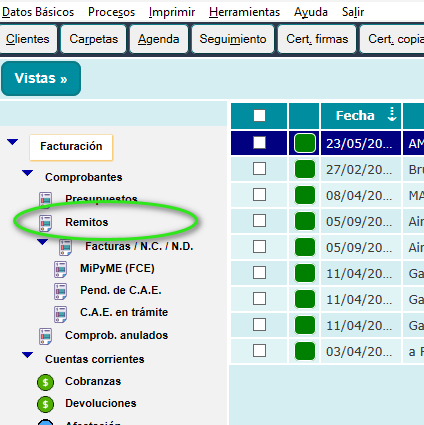Click the Vistas » button

41,78
